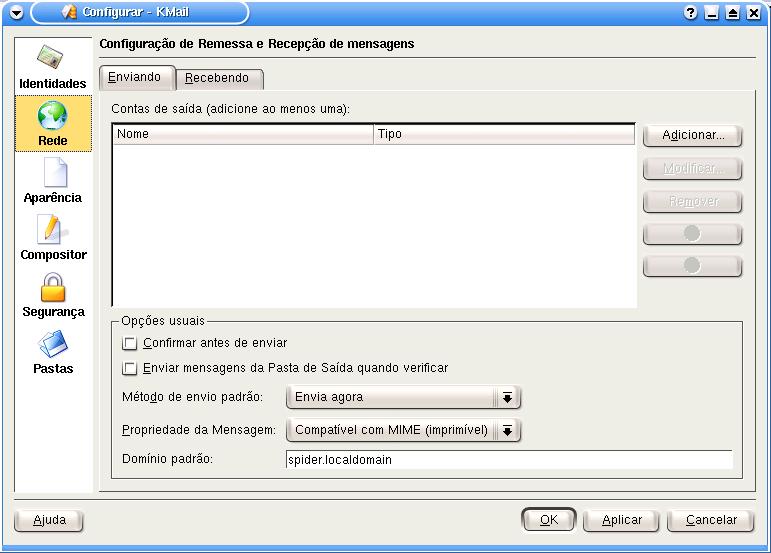Open the Identidades settings section

coord(53,66)
